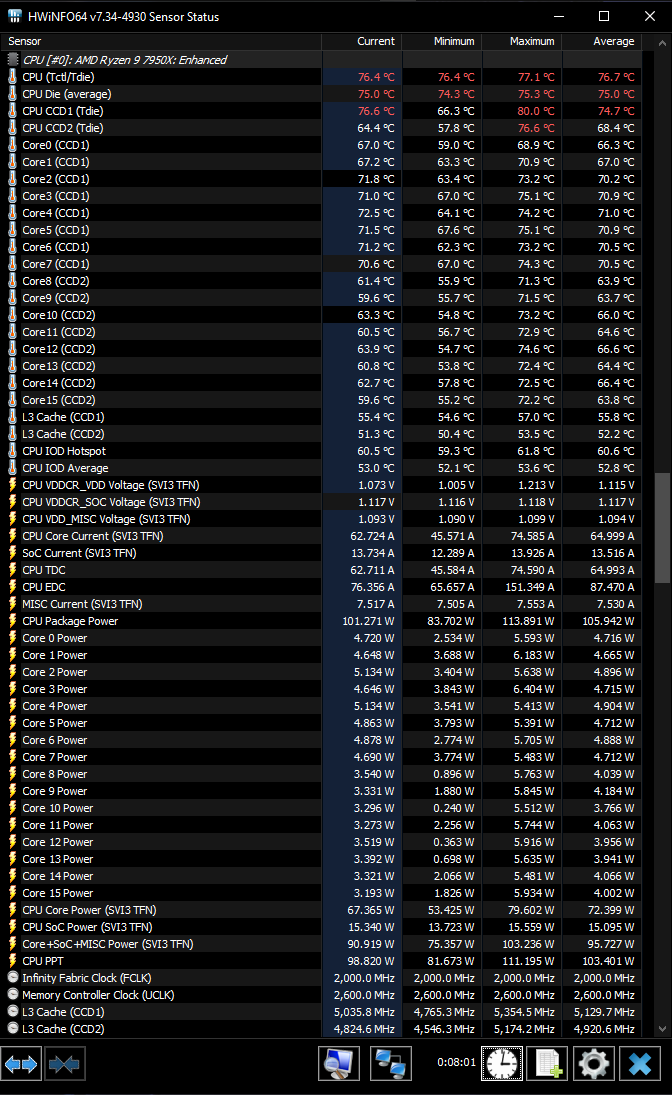
Task: Select the CPU IOD Hotspot row
Action: [x=321, y=451]
